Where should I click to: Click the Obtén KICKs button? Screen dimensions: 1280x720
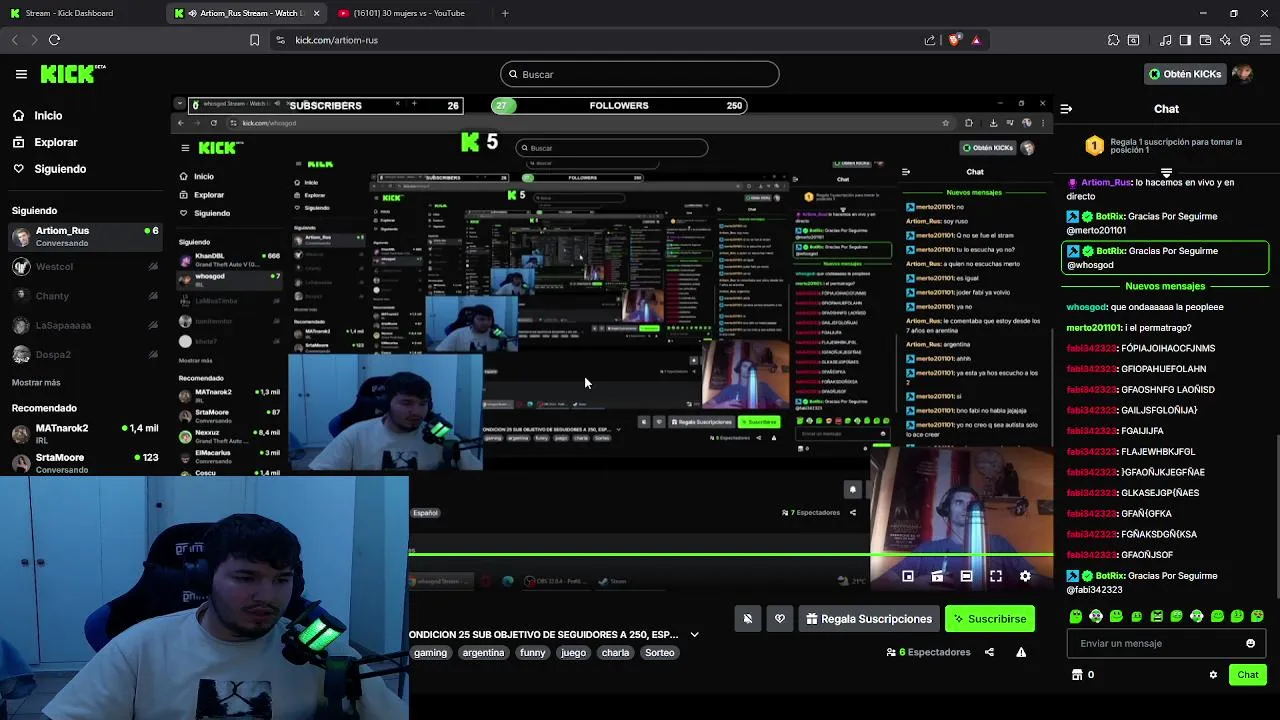click(x=1184, y=74)
